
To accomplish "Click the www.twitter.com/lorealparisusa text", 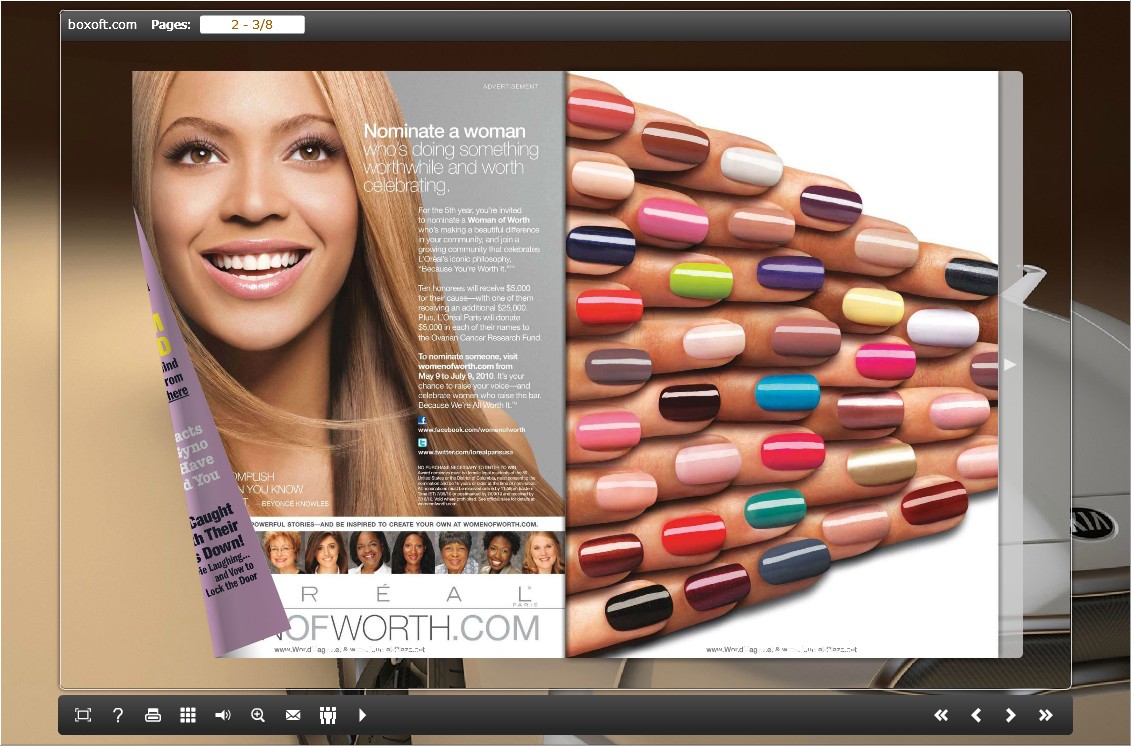I will pyautogui.click(x=465, y=452).
